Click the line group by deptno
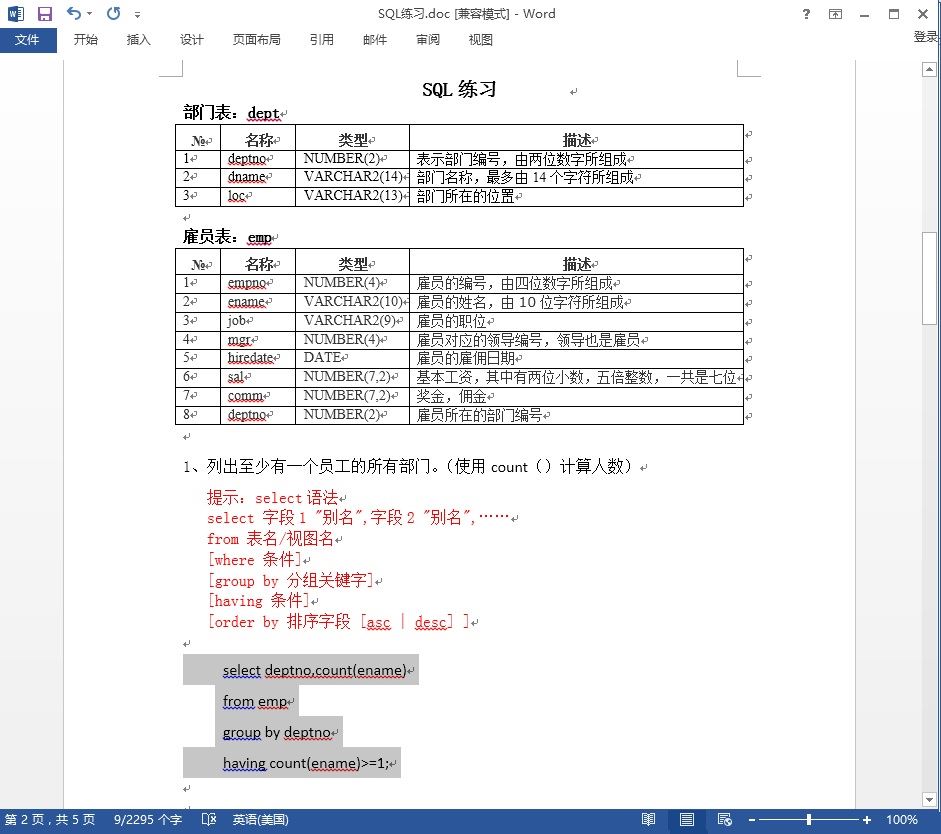 pyautogui.click(x=277, y=733)
